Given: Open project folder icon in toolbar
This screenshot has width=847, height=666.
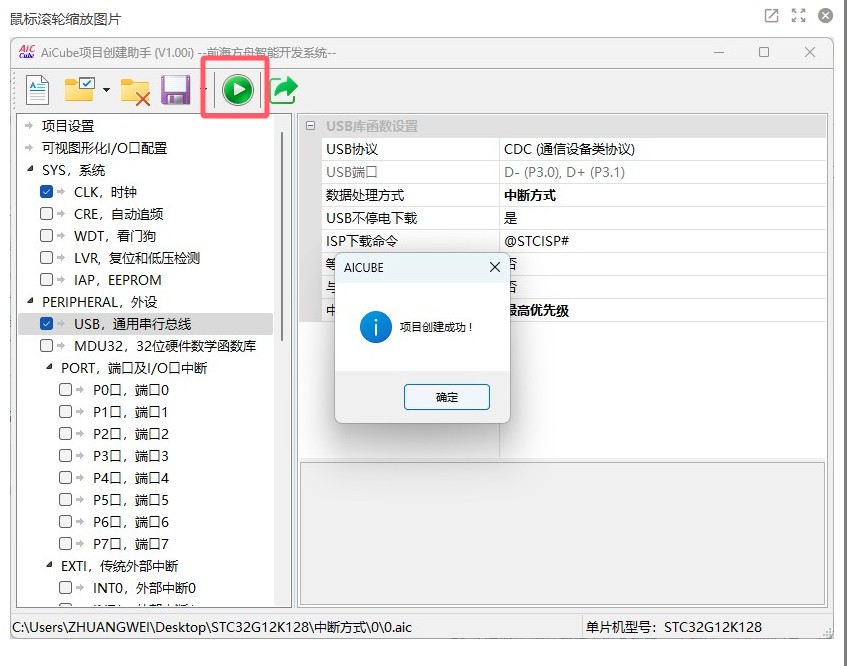Looking at the screenshot, I should (x=79, y=90).
